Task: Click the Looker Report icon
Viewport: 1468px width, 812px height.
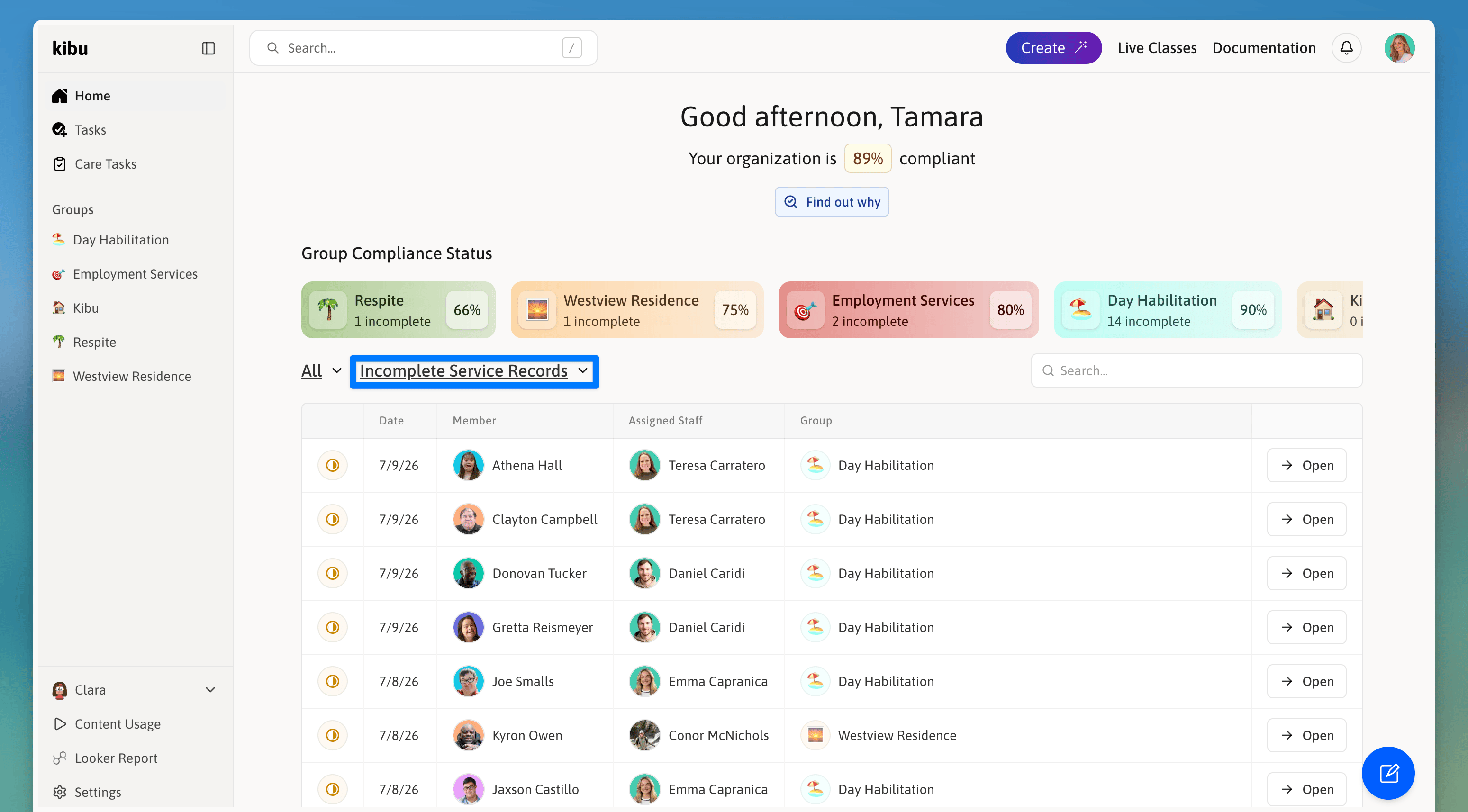Action: click(60, 758)
